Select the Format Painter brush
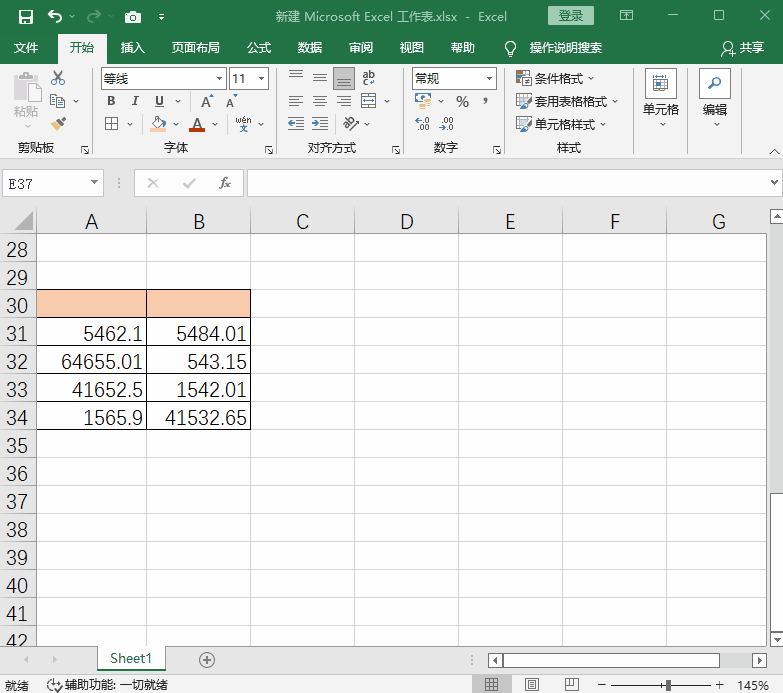 (58, 123)
